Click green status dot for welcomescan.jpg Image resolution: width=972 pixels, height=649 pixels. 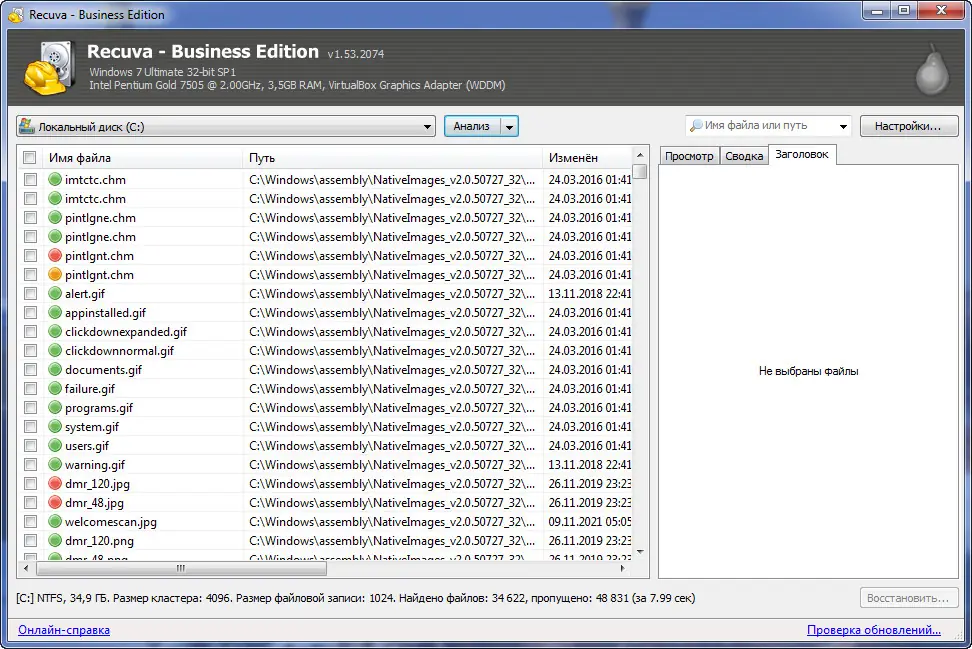[55, 521]
